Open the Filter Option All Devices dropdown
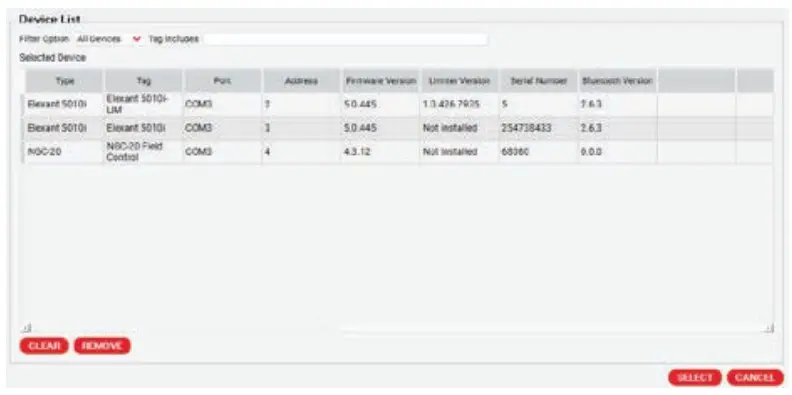The image size is (792, 395). pos(108,39)
